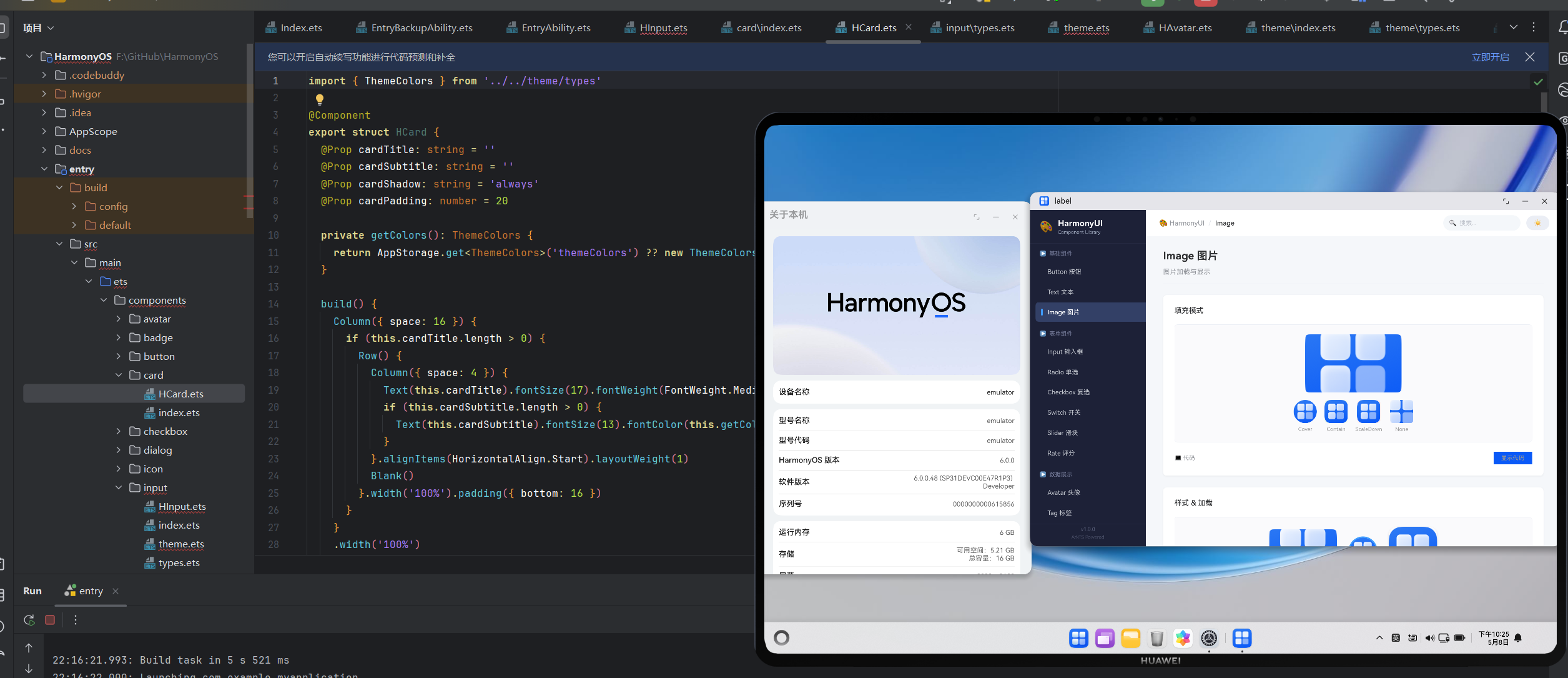Viewport: 1568px width, 678px height.
Task: Switch to the EntryAbility.ets tab
Action: (x=548, y=28)
